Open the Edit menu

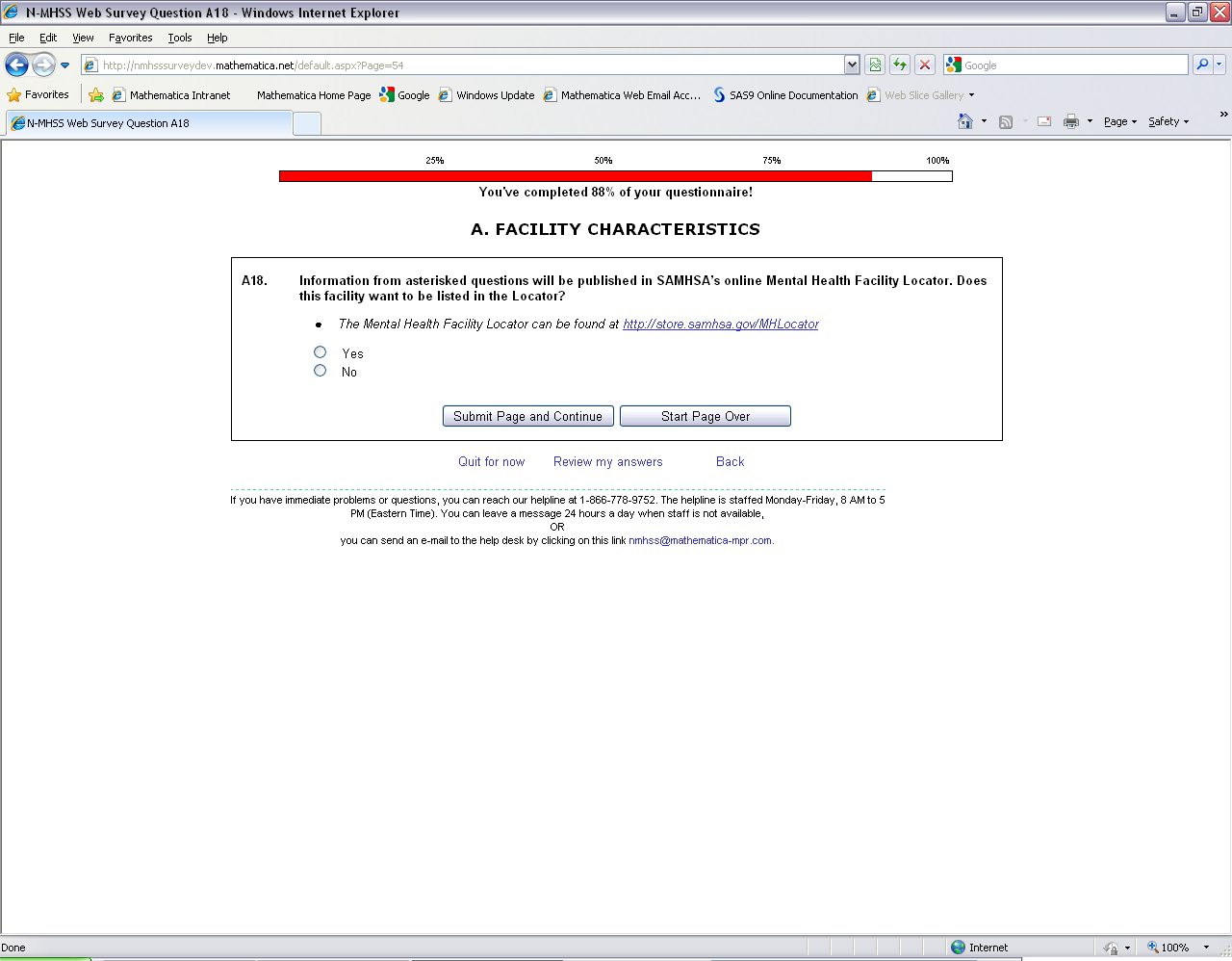click(x=48, y=38)
